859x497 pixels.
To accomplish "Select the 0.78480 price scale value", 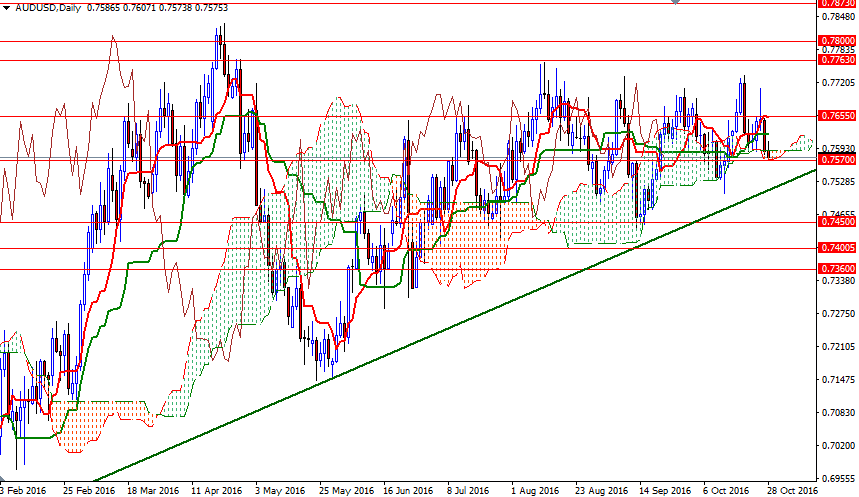I will [x=838, y=16].
